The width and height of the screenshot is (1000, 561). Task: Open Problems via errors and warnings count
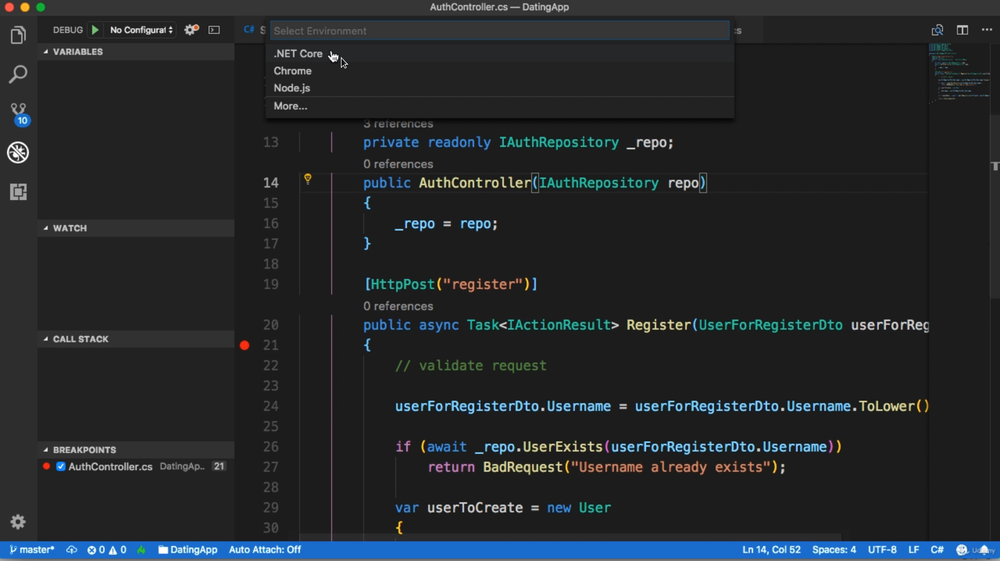[107, 550]
